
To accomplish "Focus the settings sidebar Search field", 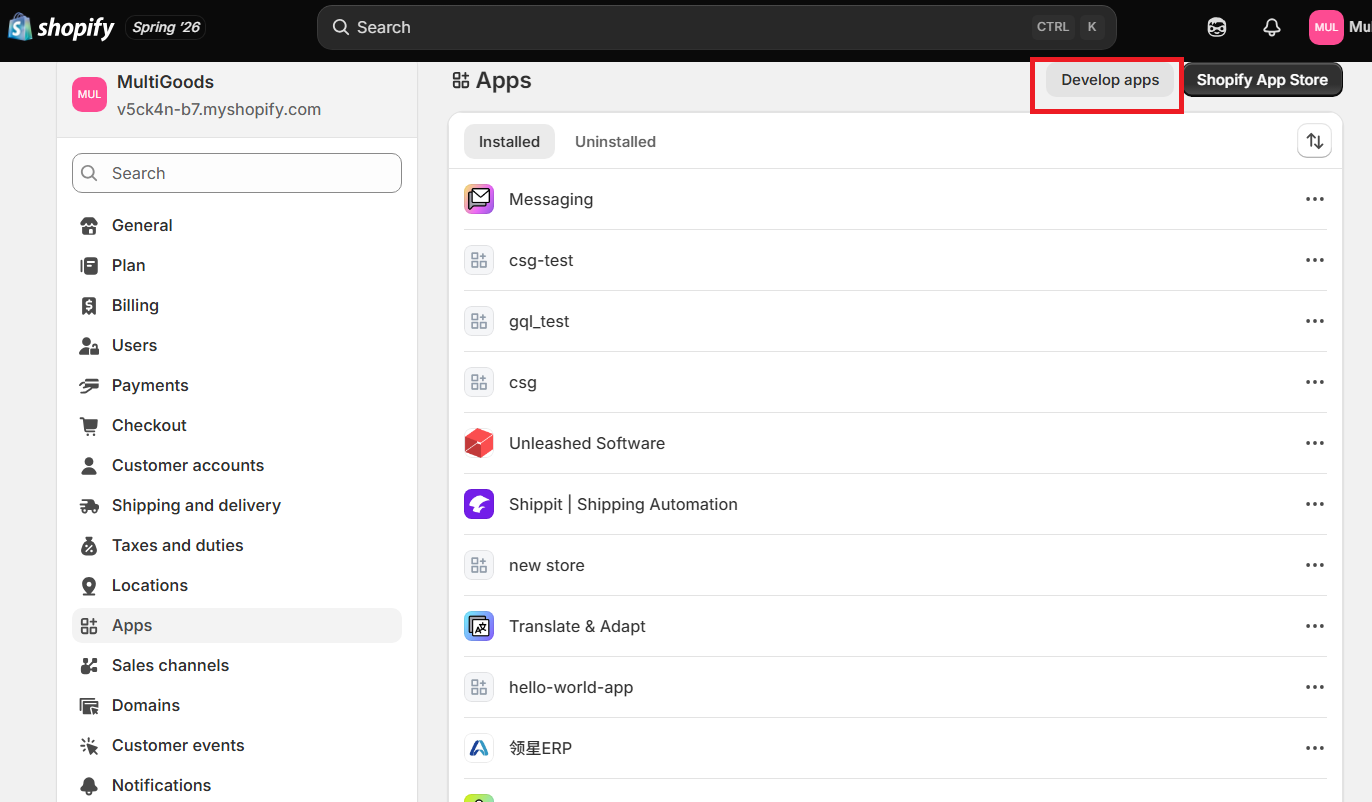I will click(237, 173).
